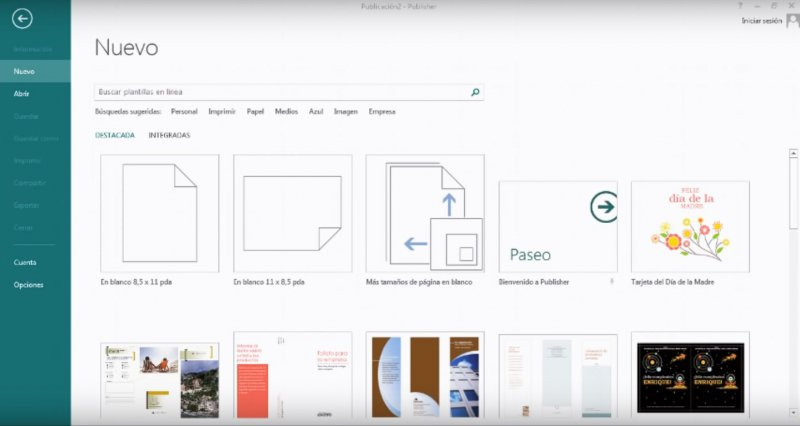Click the vertical scrollbar thumb

point(793,194)
